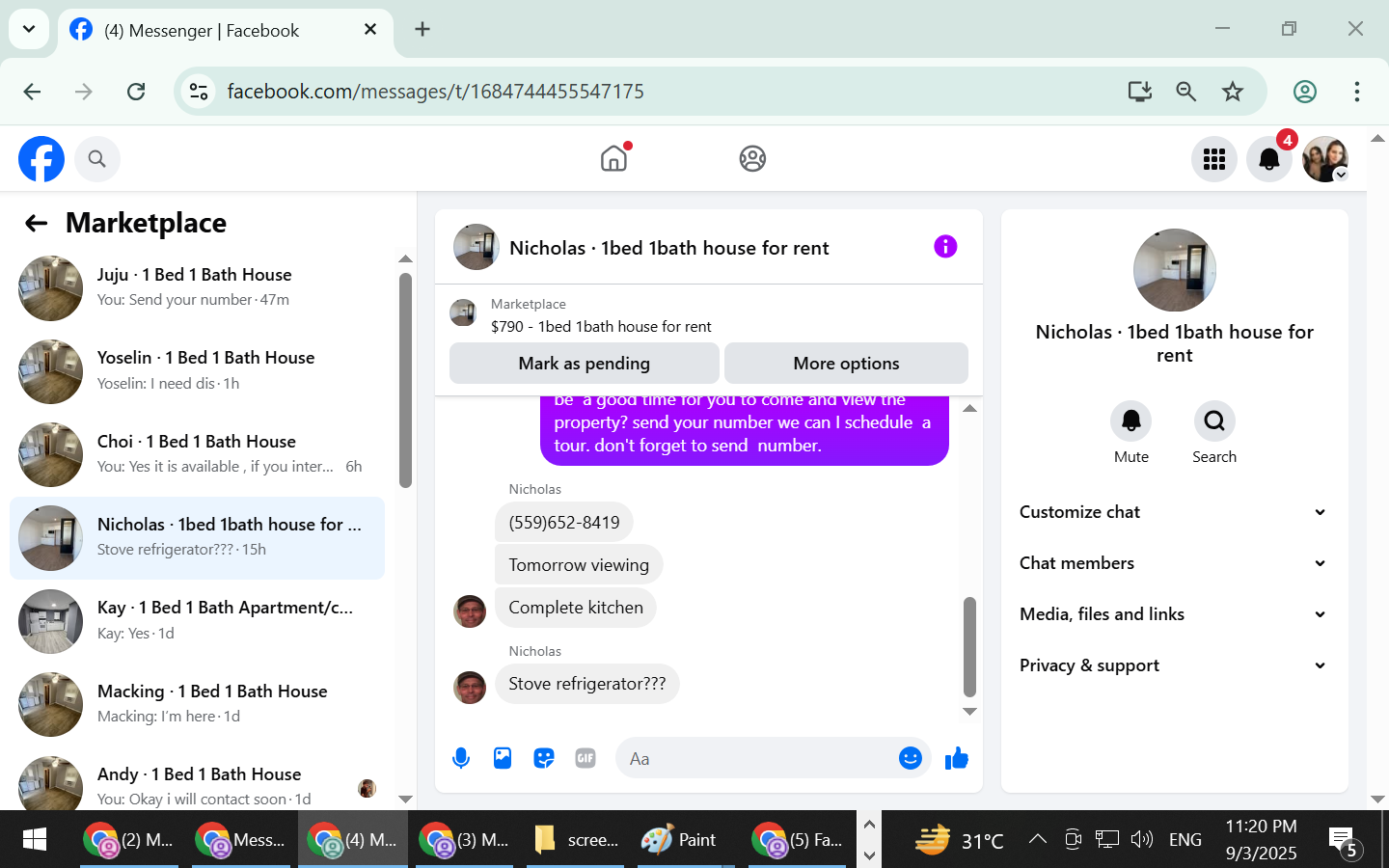This screenshot has width=1389, height=868.
Task: Open Chrome three-dot menu
Action: tap(1357, 92)
